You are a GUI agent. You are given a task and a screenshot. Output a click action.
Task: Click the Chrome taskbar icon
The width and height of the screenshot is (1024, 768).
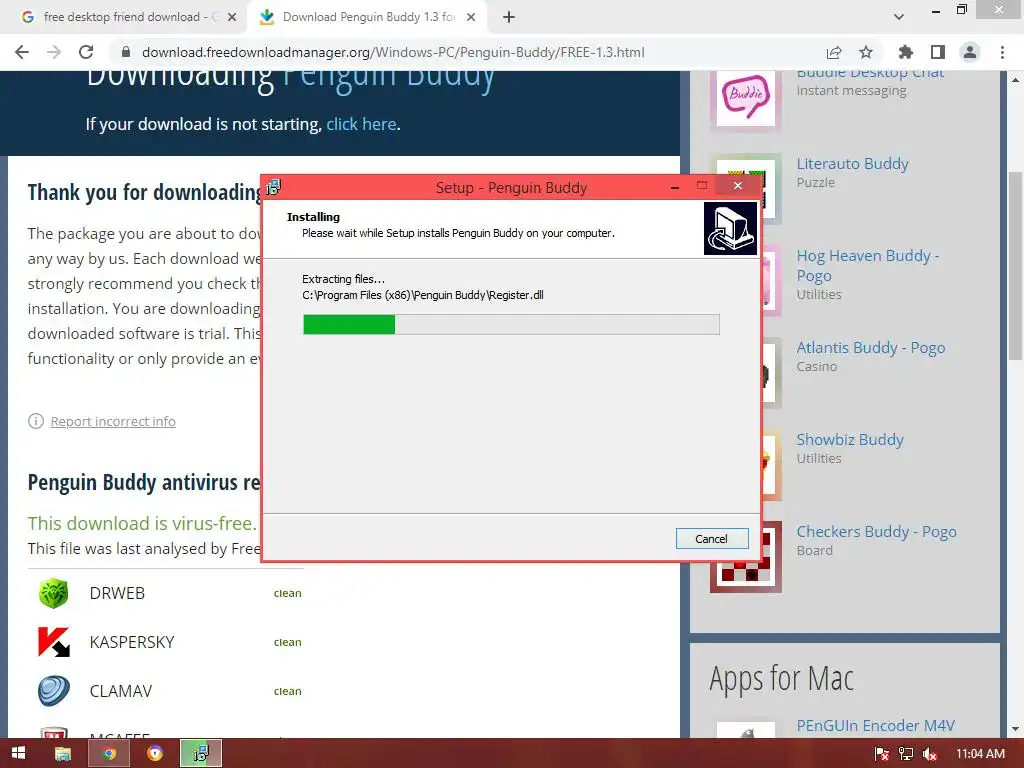[109, 754]
